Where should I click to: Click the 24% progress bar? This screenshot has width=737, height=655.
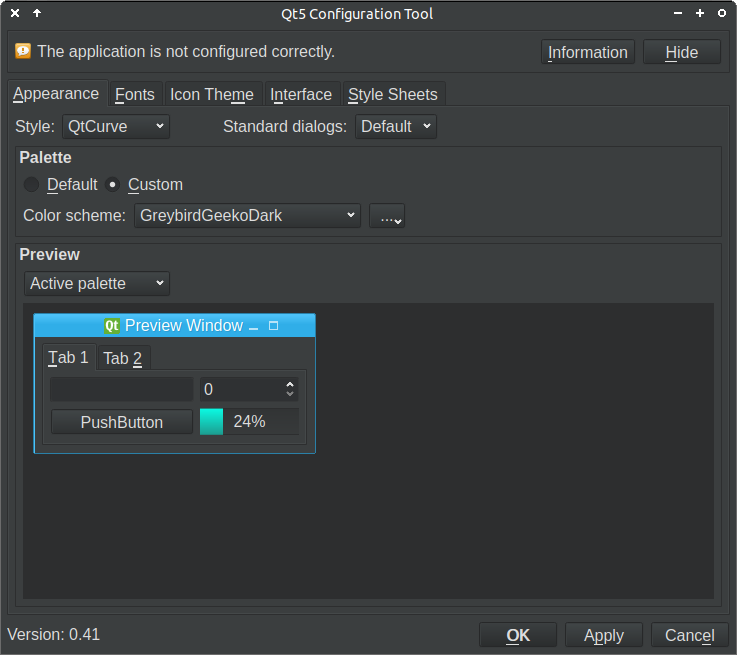pyautogui.click(x=250, y=421)
